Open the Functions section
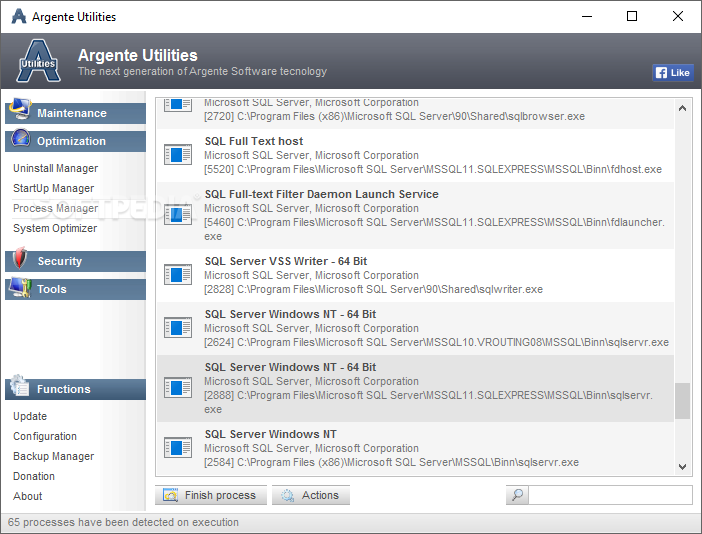 pyautogui.click(x=75, y=389)
